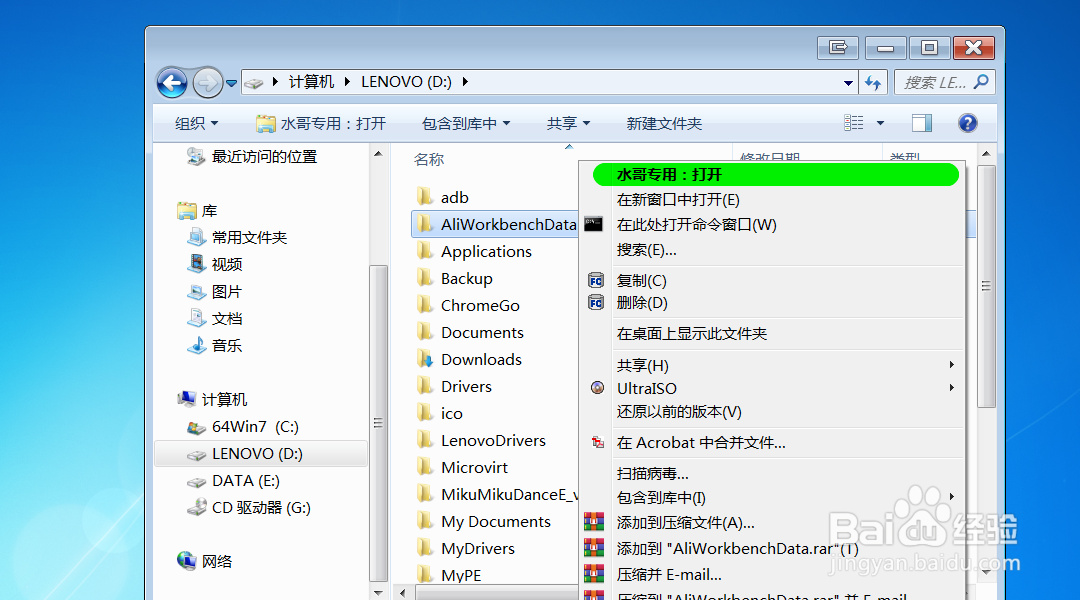Select the Drivers folder

pos(454,386)
